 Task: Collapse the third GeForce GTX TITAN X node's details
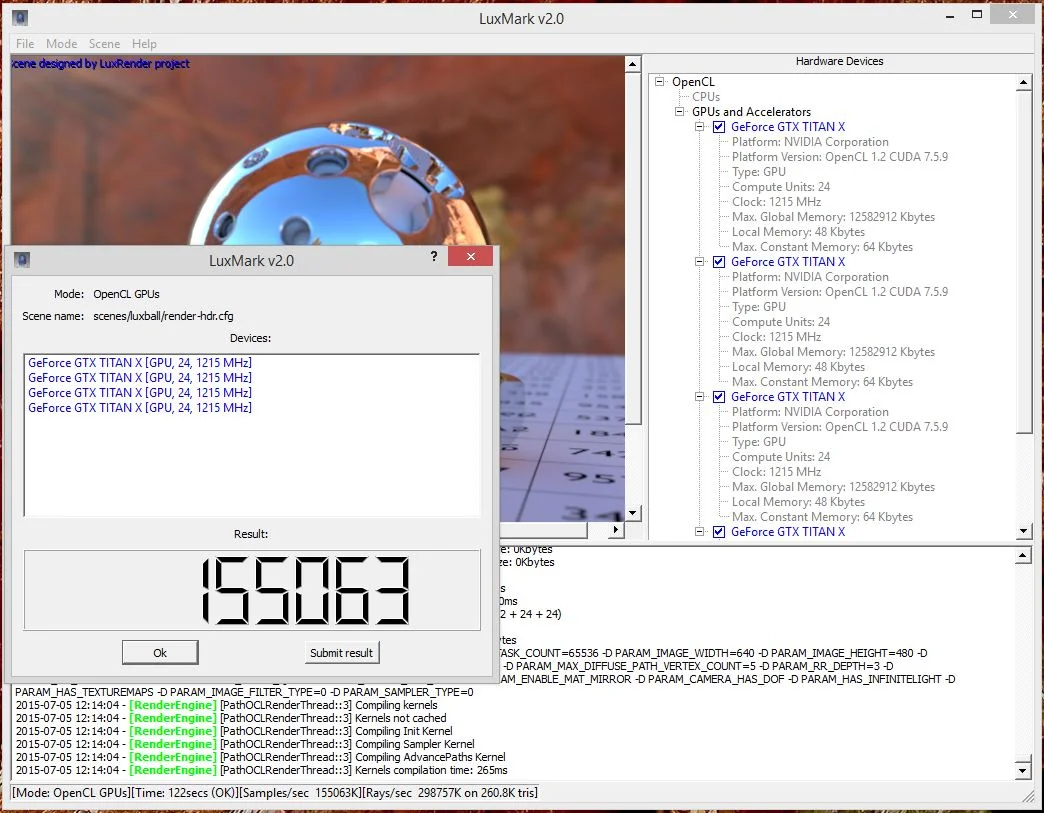[699, 397]
